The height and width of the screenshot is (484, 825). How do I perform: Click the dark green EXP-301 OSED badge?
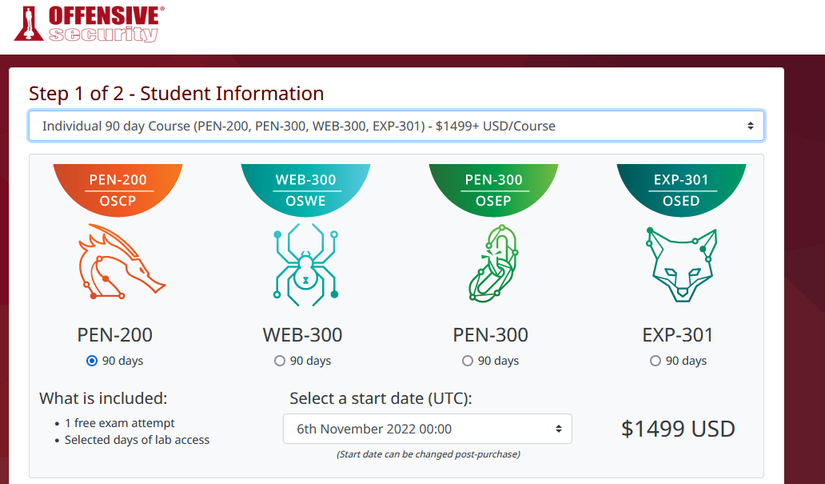(680, 188)
